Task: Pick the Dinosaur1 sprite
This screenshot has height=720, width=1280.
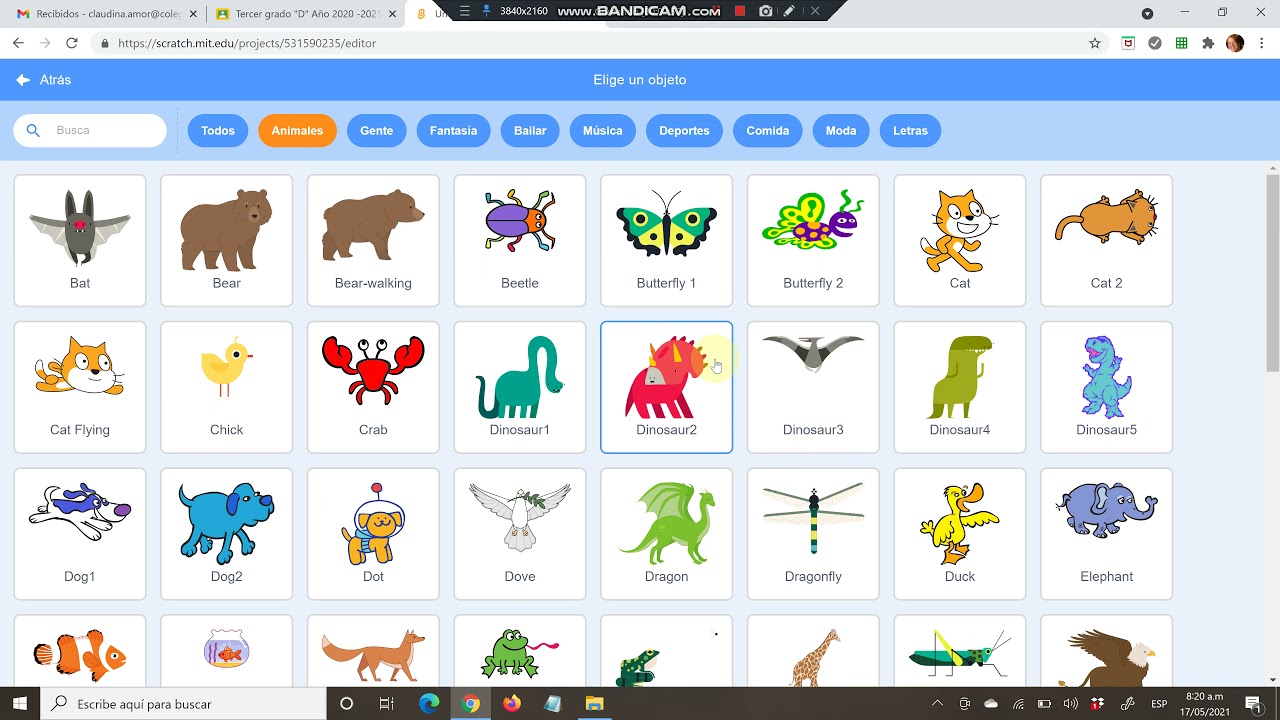Action: (x=520, y=387)
